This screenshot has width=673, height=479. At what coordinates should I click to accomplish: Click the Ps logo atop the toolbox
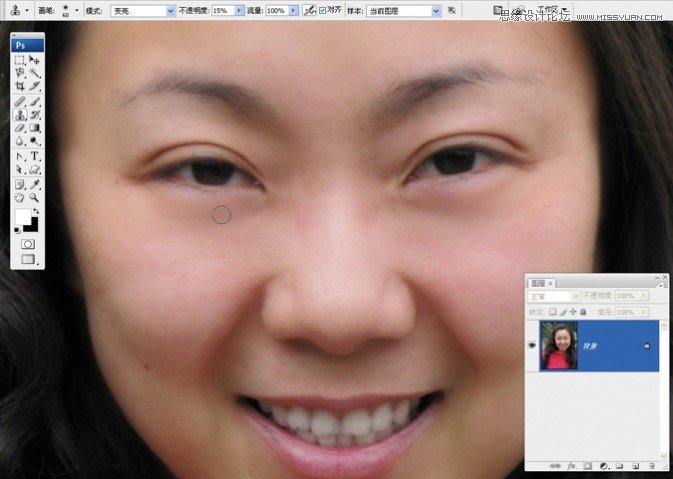[x=27, y=45]
